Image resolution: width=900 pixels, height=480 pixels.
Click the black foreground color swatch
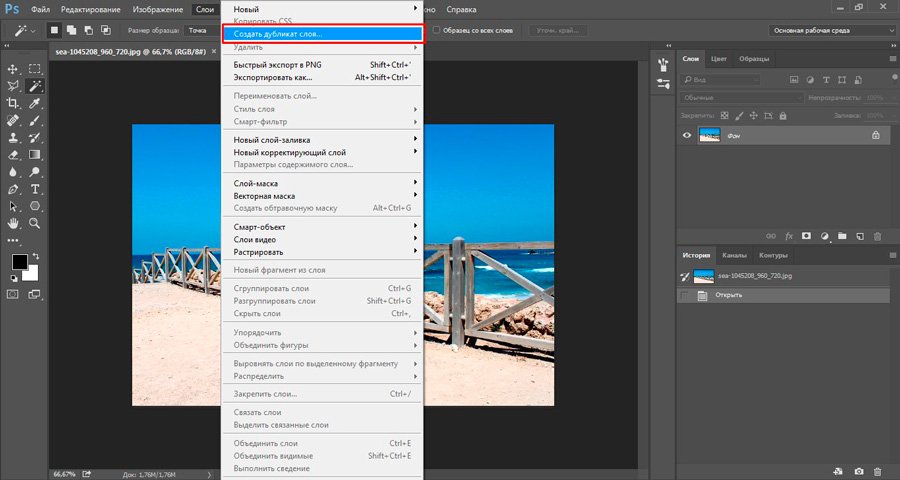click(x=19, y=262)
